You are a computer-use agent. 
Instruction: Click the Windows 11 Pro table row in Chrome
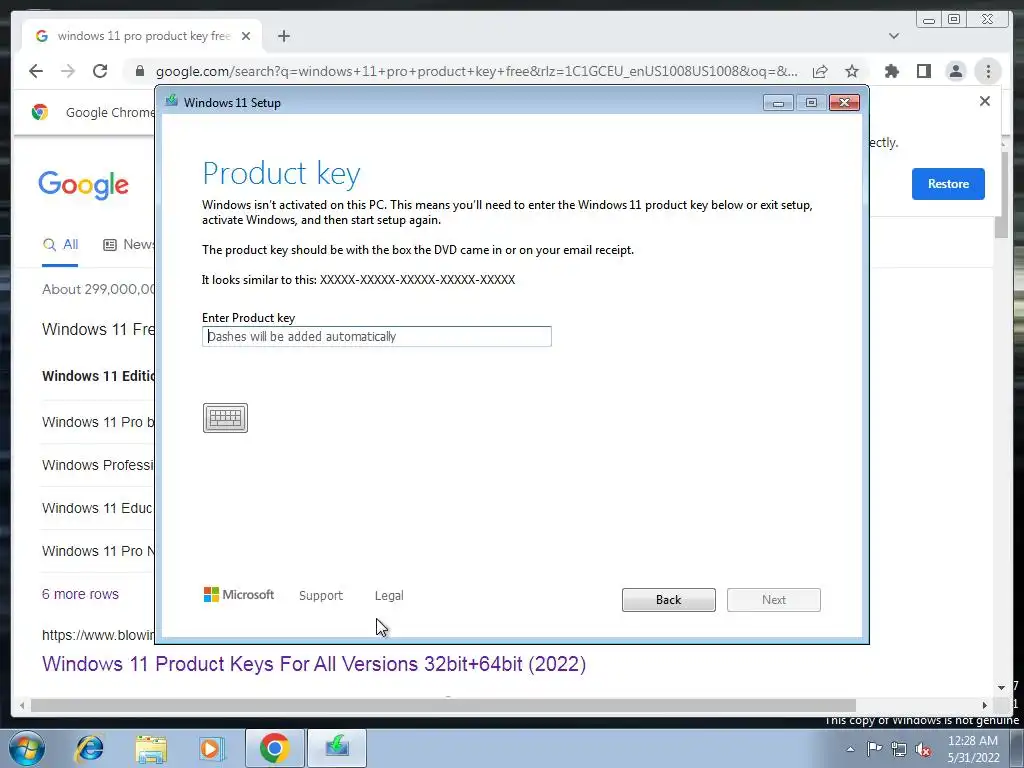pyautogui.click(x=98, y=422)
